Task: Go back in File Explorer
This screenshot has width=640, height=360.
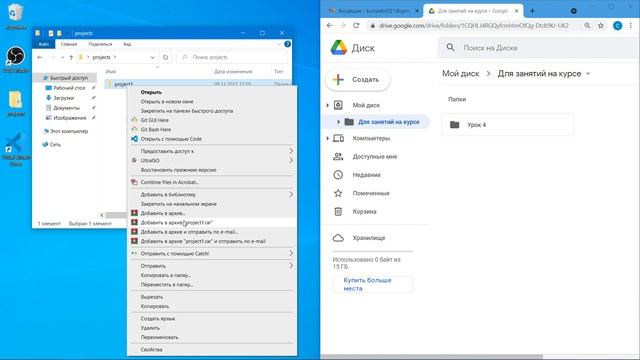Action: [40, 57]
